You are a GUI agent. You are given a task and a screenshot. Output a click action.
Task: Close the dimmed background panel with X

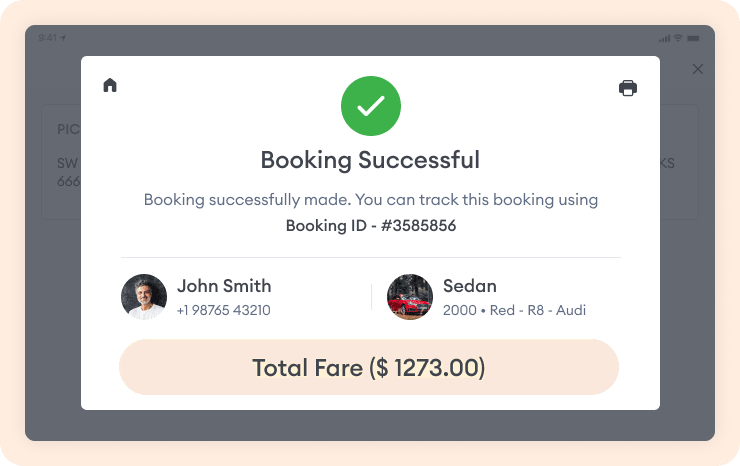(698, 69)
